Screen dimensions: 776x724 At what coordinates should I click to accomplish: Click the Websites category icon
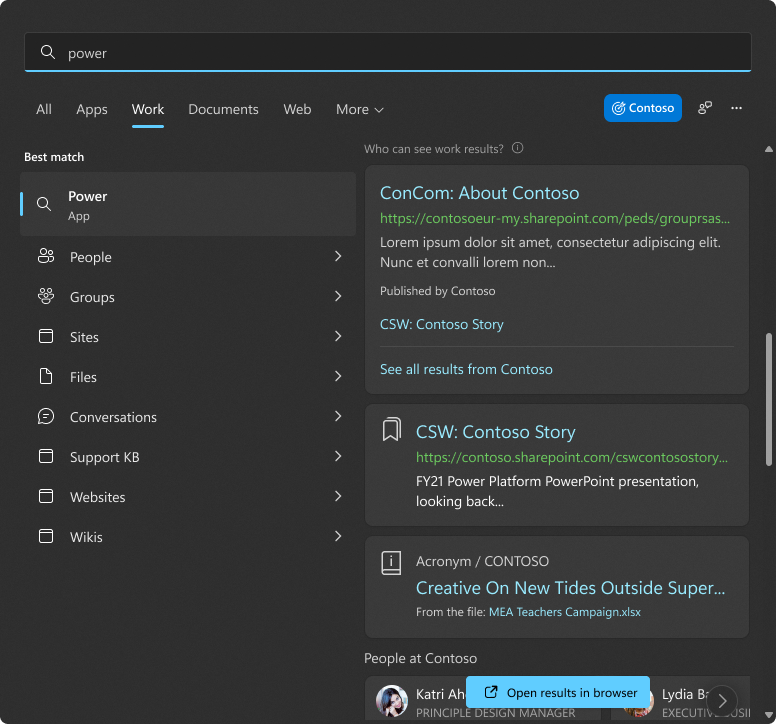46,496
